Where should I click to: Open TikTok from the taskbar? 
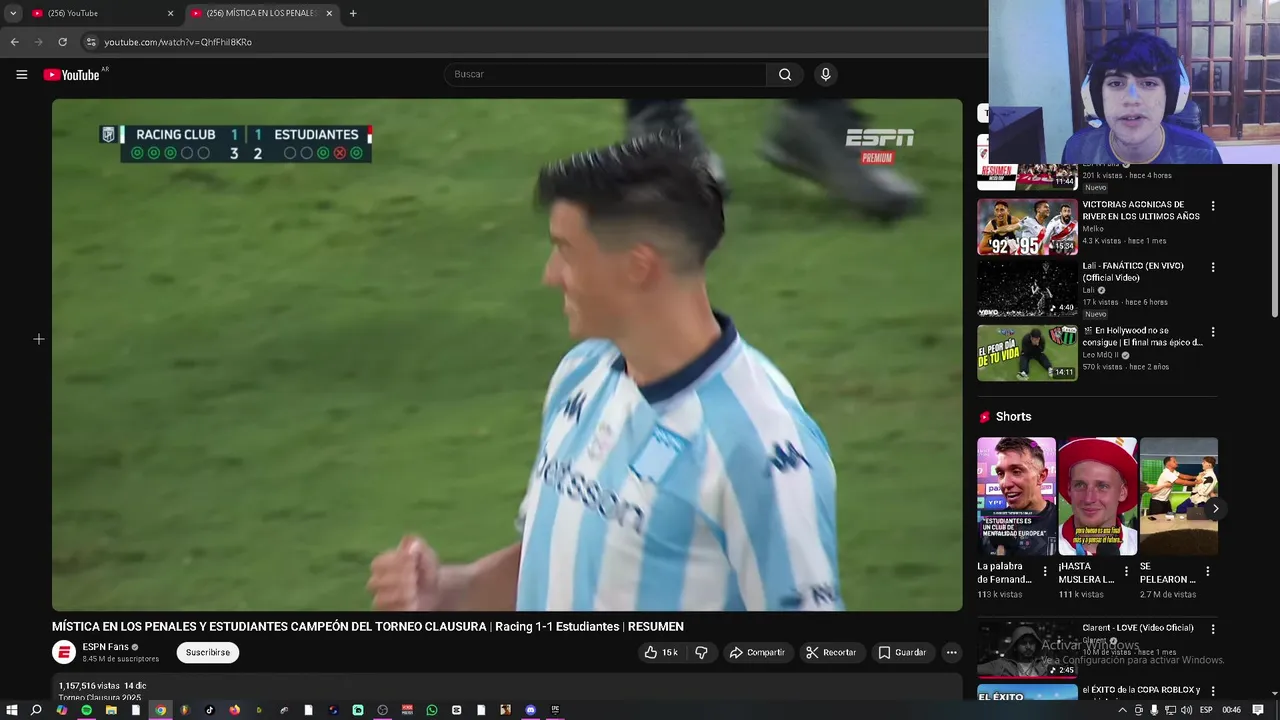point(210,710)
